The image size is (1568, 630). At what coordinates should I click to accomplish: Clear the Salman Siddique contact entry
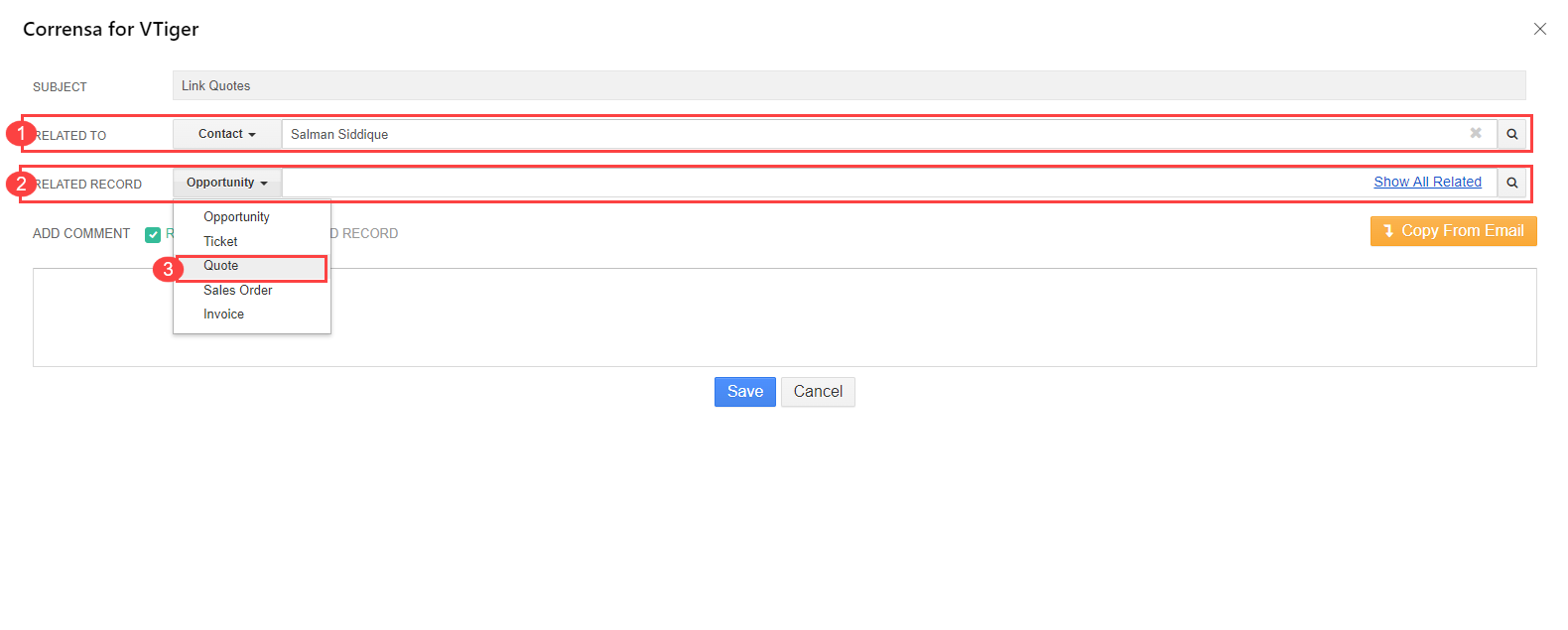pos(1476,133)
